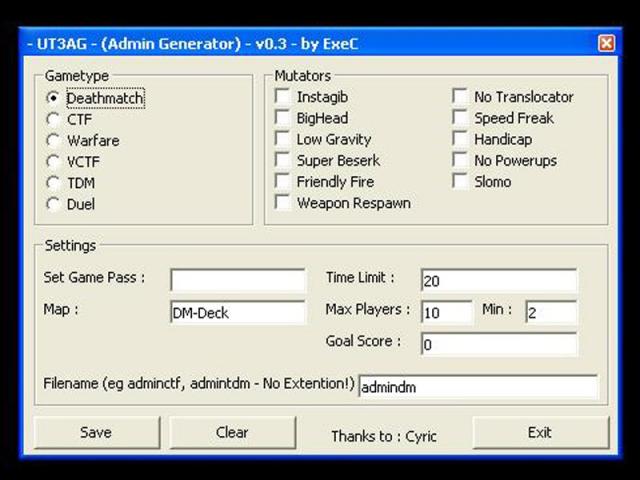Click the 'Goal Score :' label
This screenshot has height=480, width=640.
coord(363,341)
